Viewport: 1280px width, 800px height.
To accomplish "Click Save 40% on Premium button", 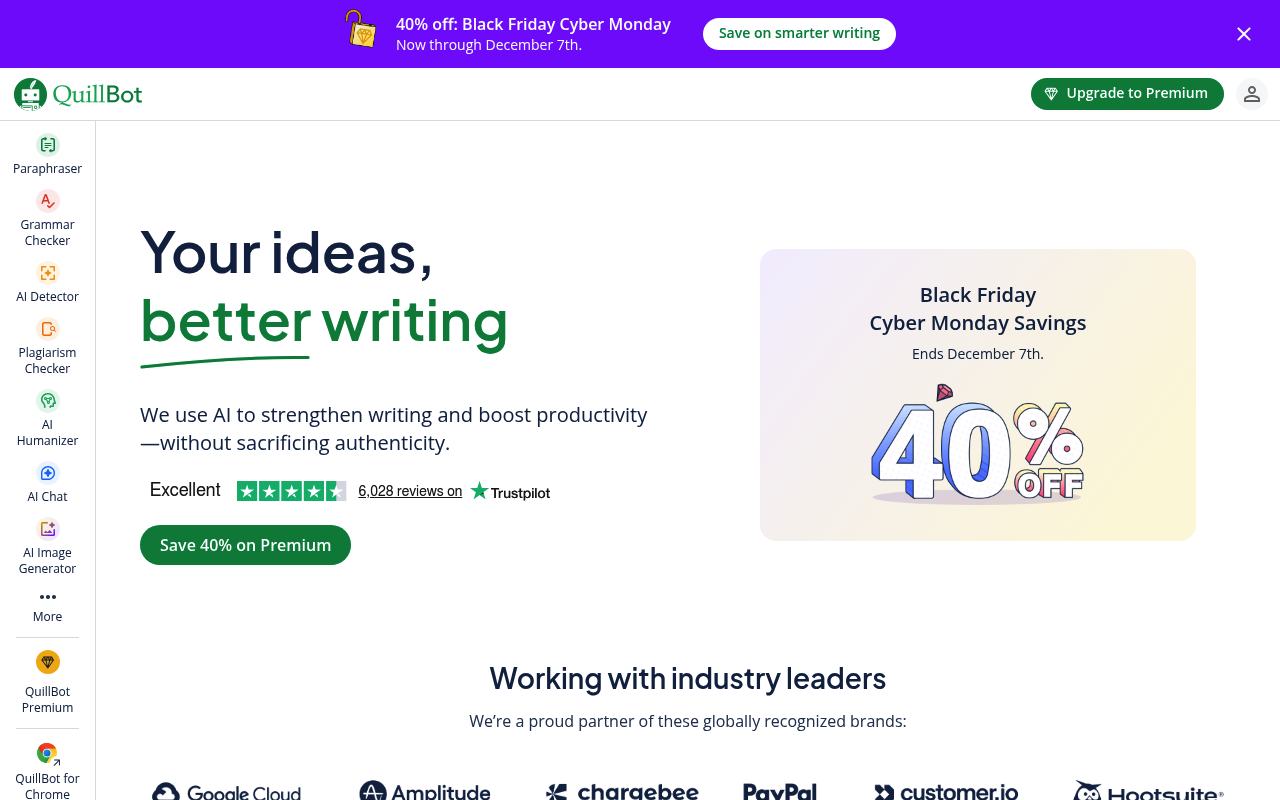I will tap(245, 545).
